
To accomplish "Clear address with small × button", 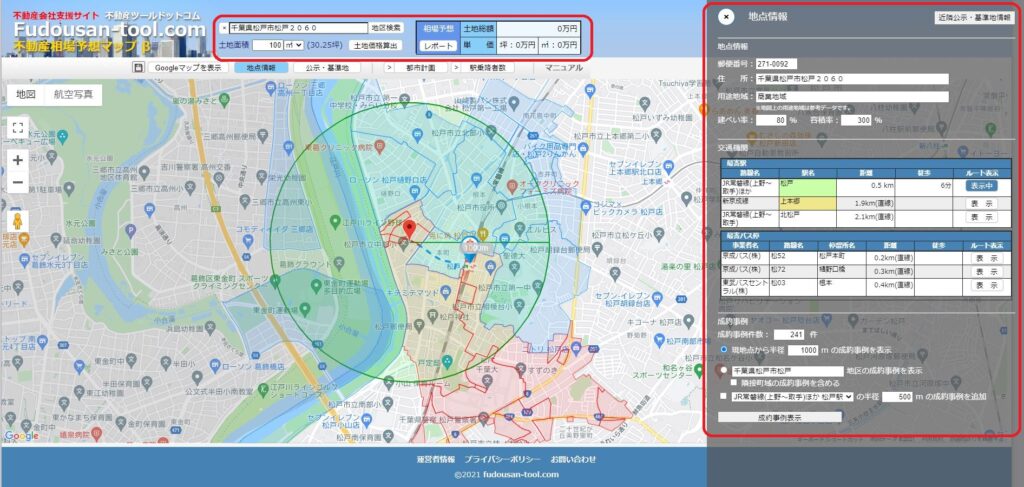I will click(x=224, y=28).
